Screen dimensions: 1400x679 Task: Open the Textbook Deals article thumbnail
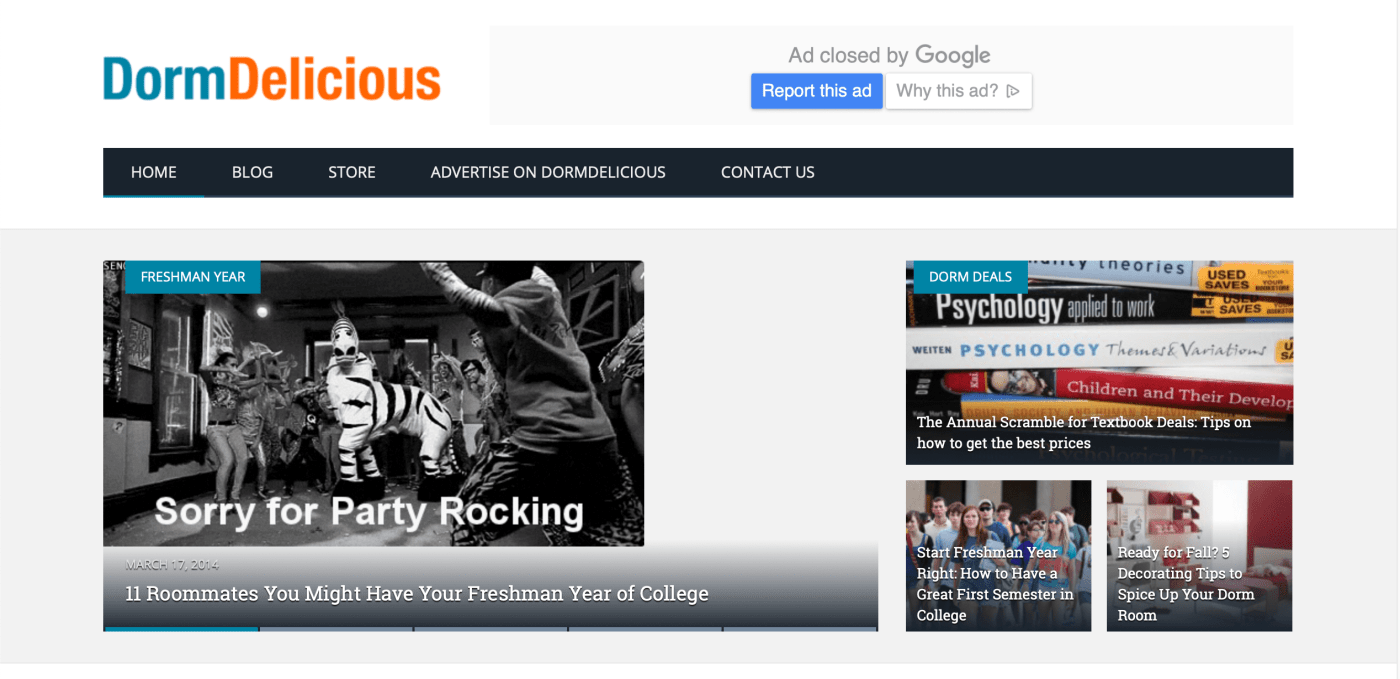coord(1099,362)
